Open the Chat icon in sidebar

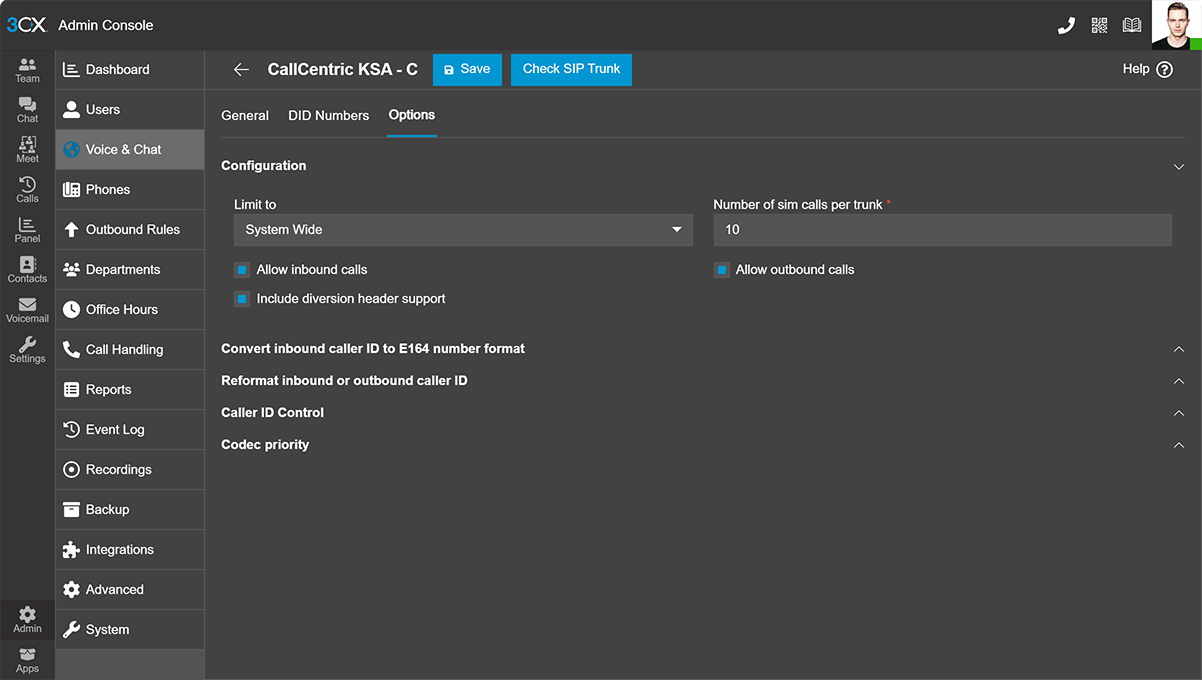point(27,110)
